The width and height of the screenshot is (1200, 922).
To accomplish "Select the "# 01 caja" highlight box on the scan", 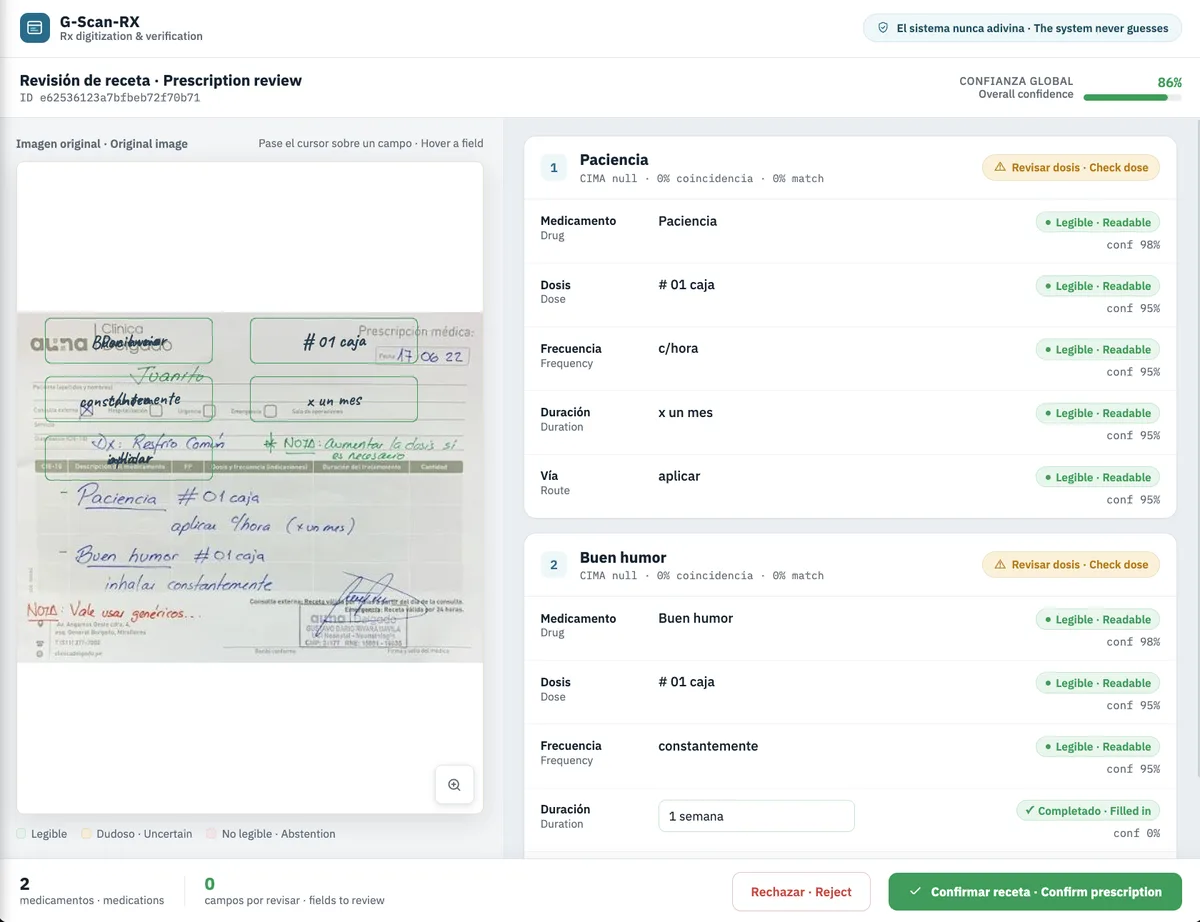I will [x=334, y=341].
